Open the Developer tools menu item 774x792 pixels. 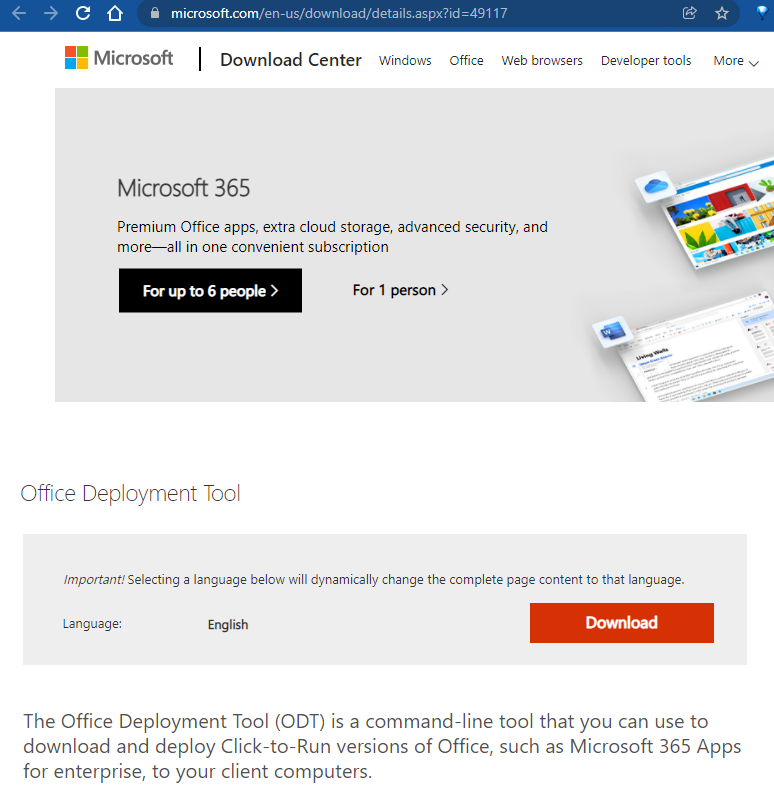pyautogui.click(x=646, y=61)
